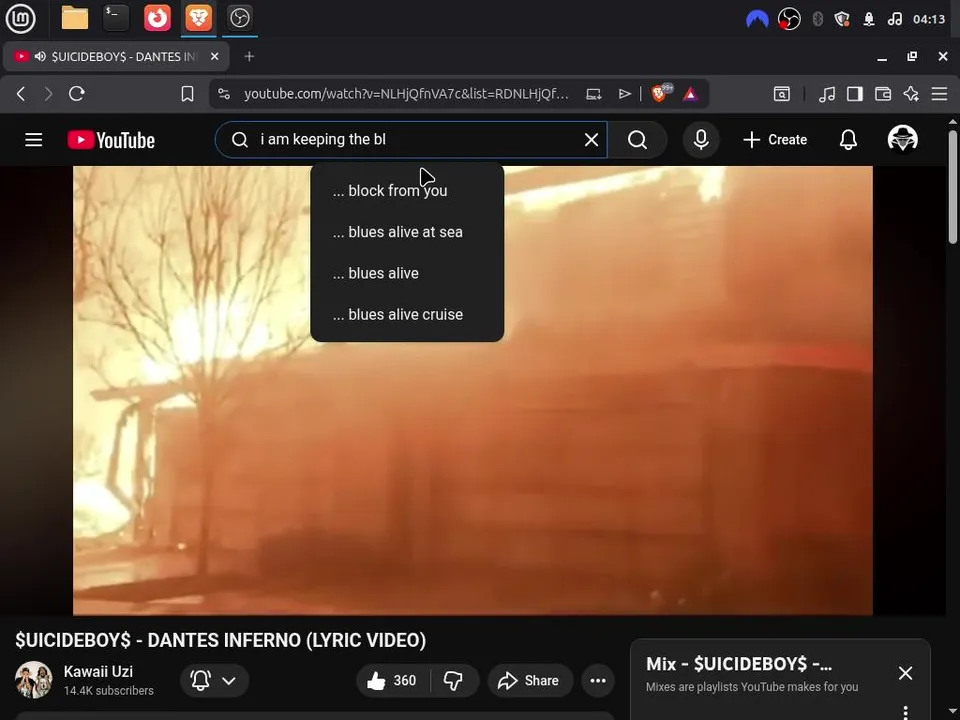960x720 pixels.
Task: Open the tab search icon in browser toolbar
Action: click(x=782, y=94)
